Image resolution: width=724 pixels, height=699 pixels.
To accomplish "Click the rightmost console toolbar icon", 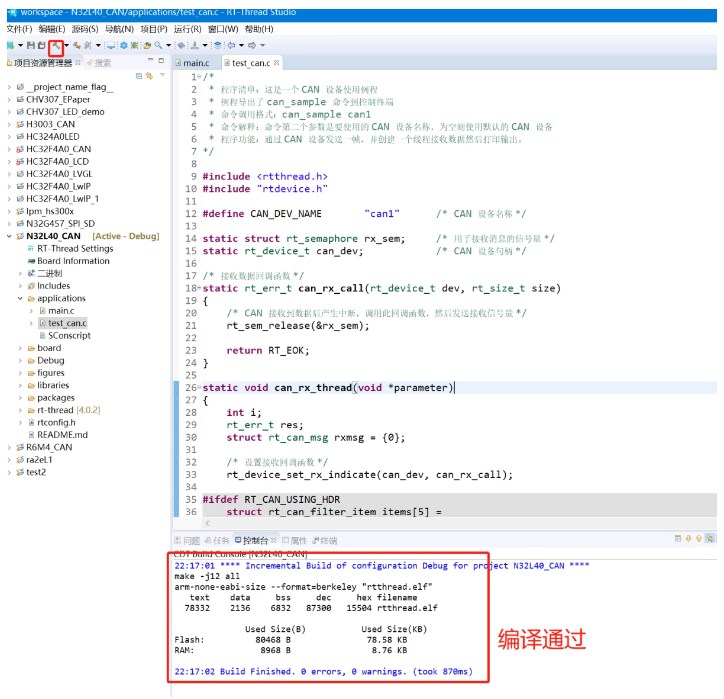I will click(x=710, y=538).
